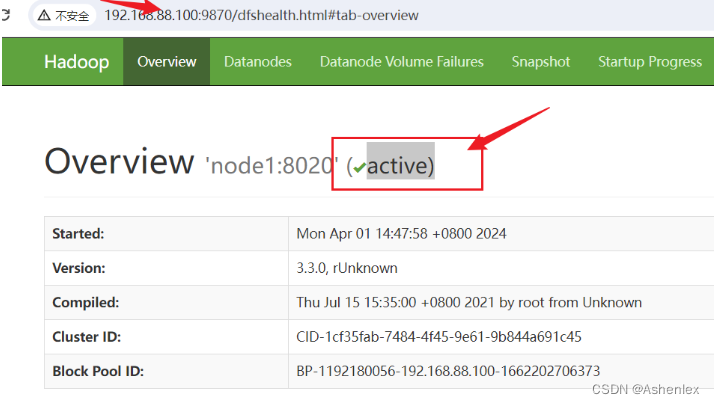Click the green active checkmark icon
This screenshot has width=715, height=404.
click(x=360, y=167)
